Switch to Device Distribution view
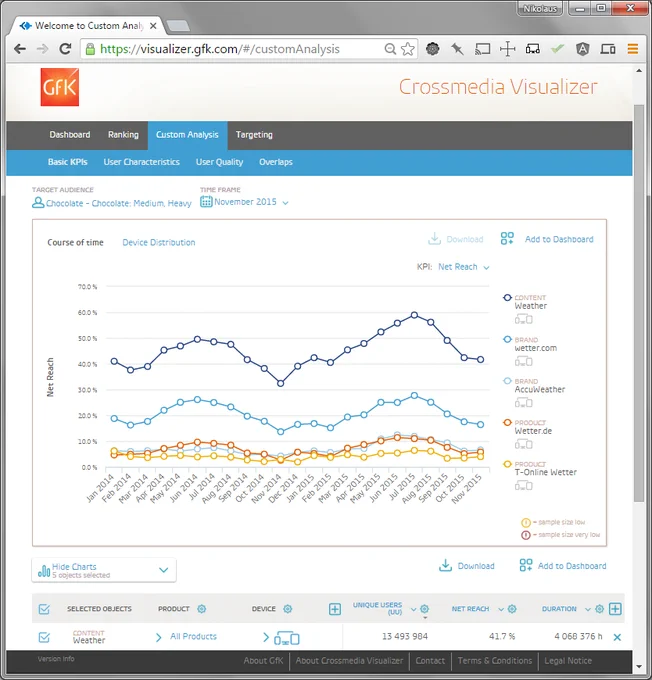Image resolution: width=652 pixels, height=680 pixels. 159,242
